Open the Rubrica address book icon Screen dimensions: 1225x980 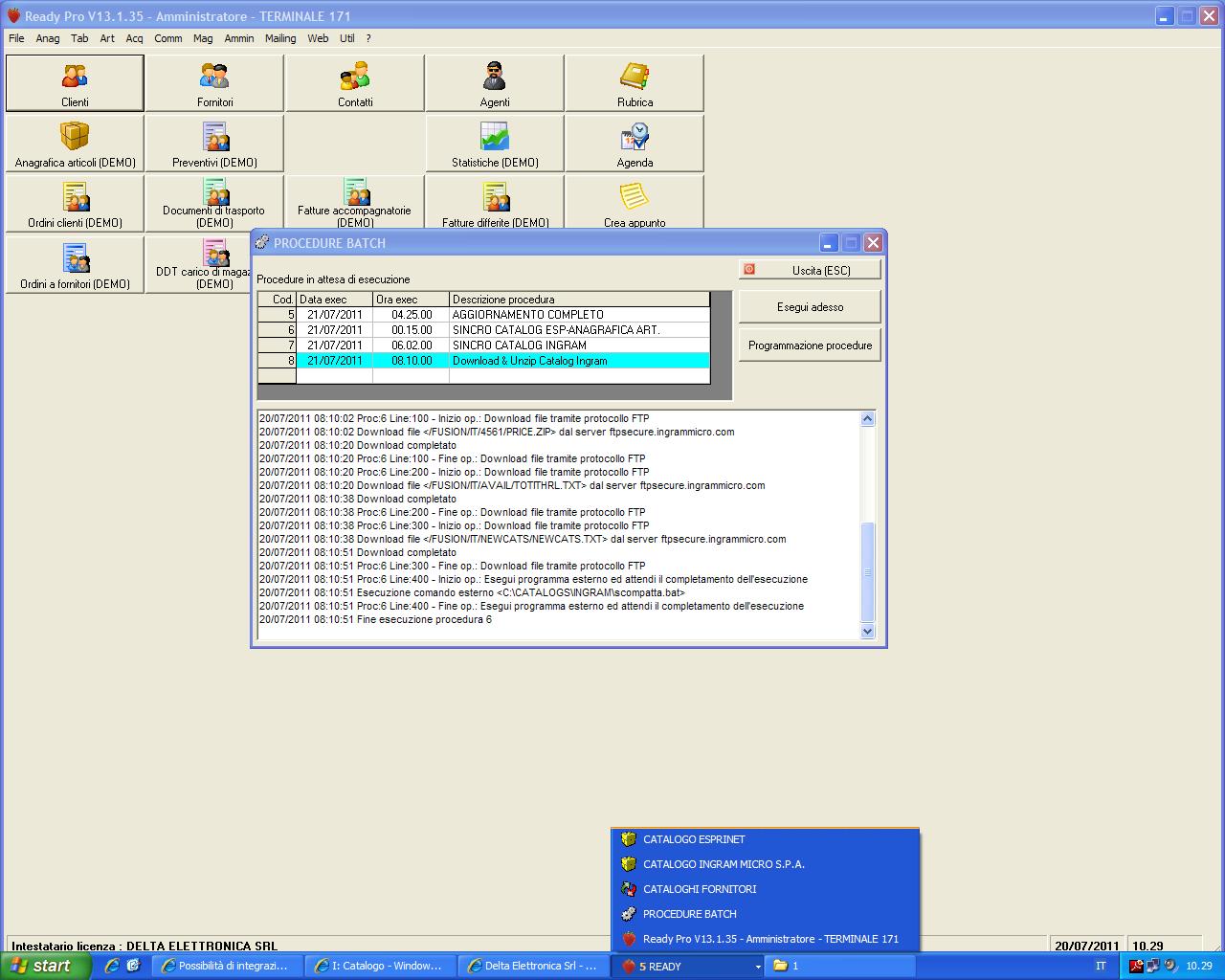point(635,83)
